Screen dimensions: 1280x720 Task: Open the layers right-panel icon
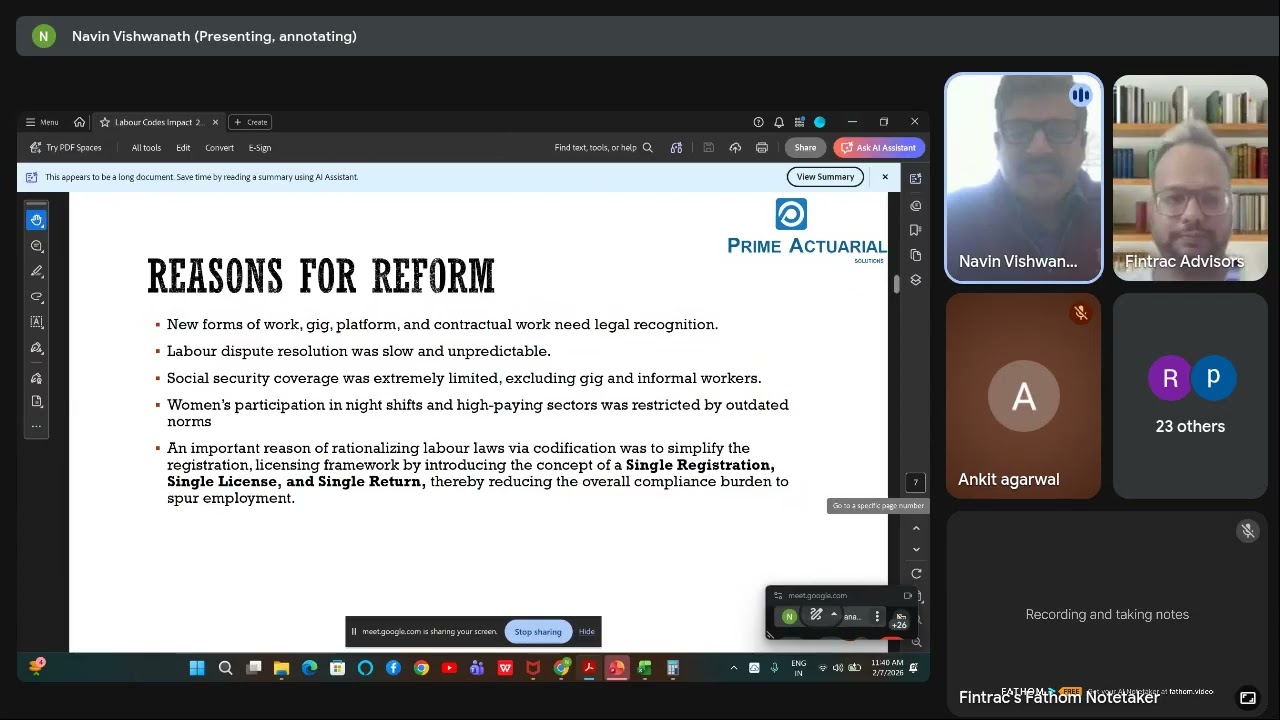915,280
